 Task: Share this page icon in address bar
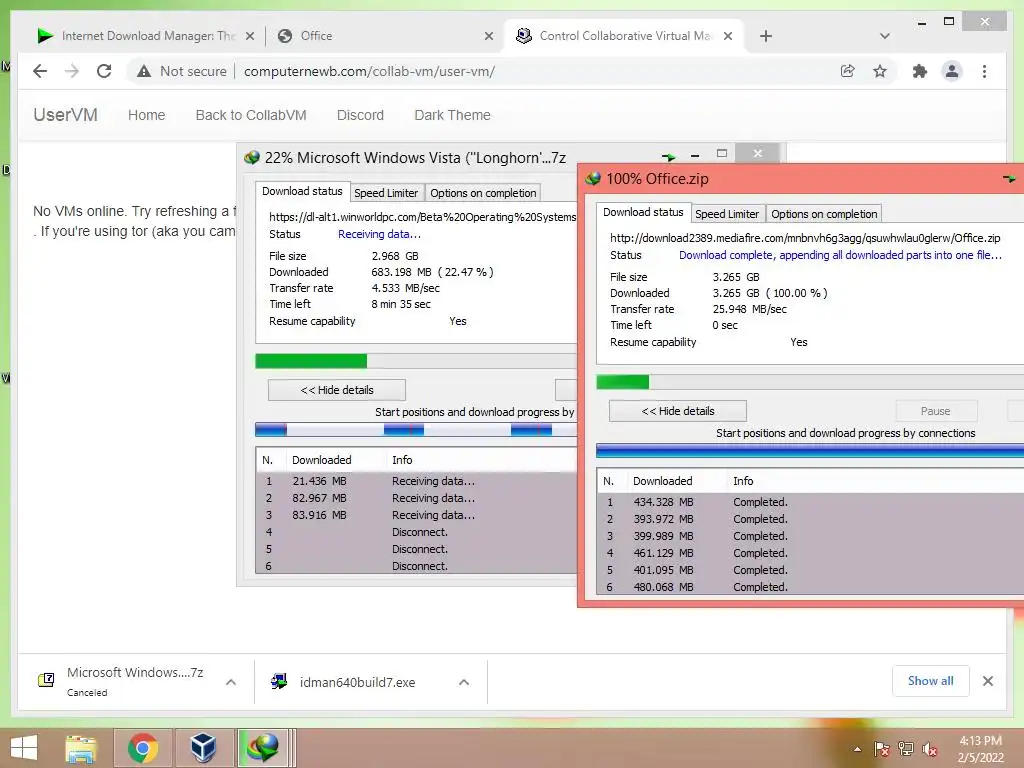[847, 71]
